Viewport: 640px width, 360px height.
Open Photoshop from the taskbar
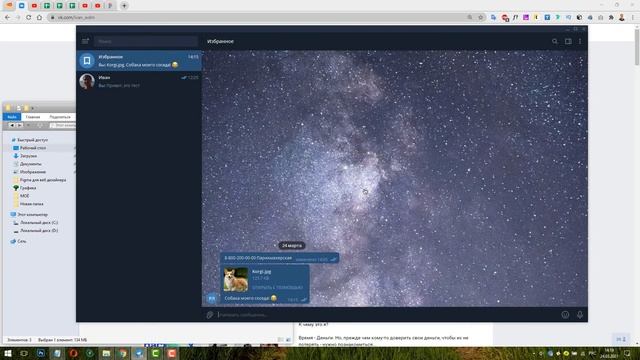pyautogui.click(x=41, y=353)
